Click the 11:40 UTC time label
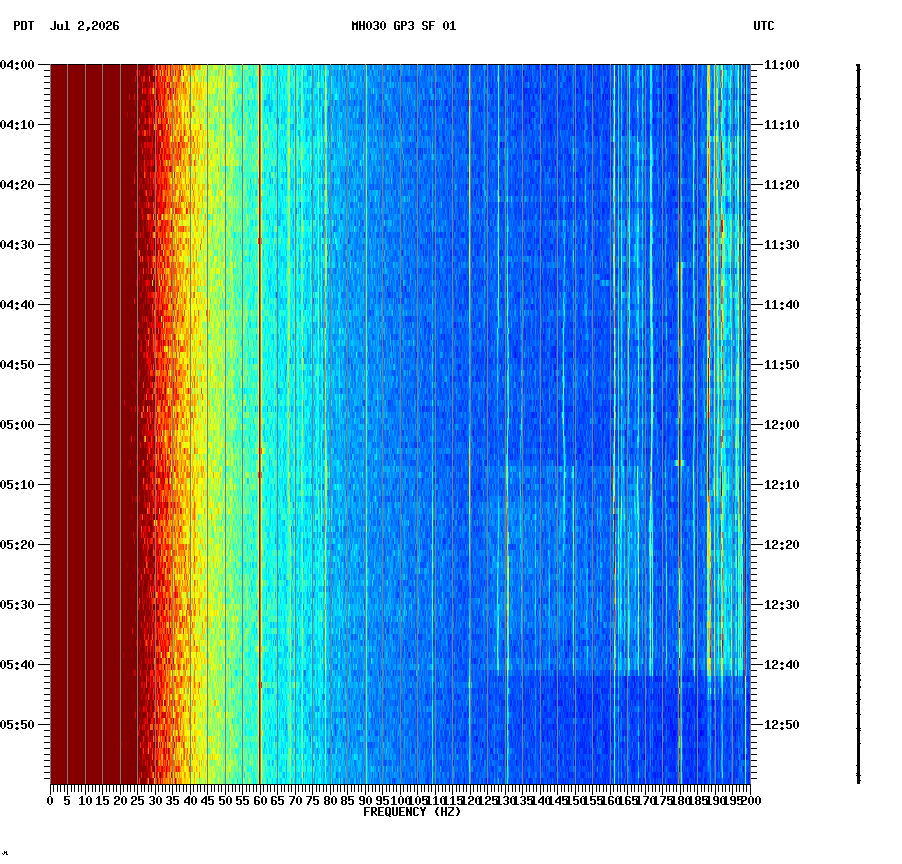Screen dimensions: 902x864 click(x=782, y=304)
